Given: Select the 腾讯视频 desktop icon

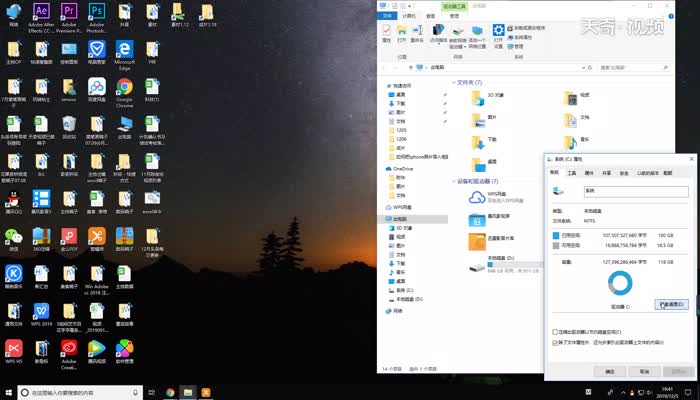Looking at the screenshot, I should coord(96,352).
